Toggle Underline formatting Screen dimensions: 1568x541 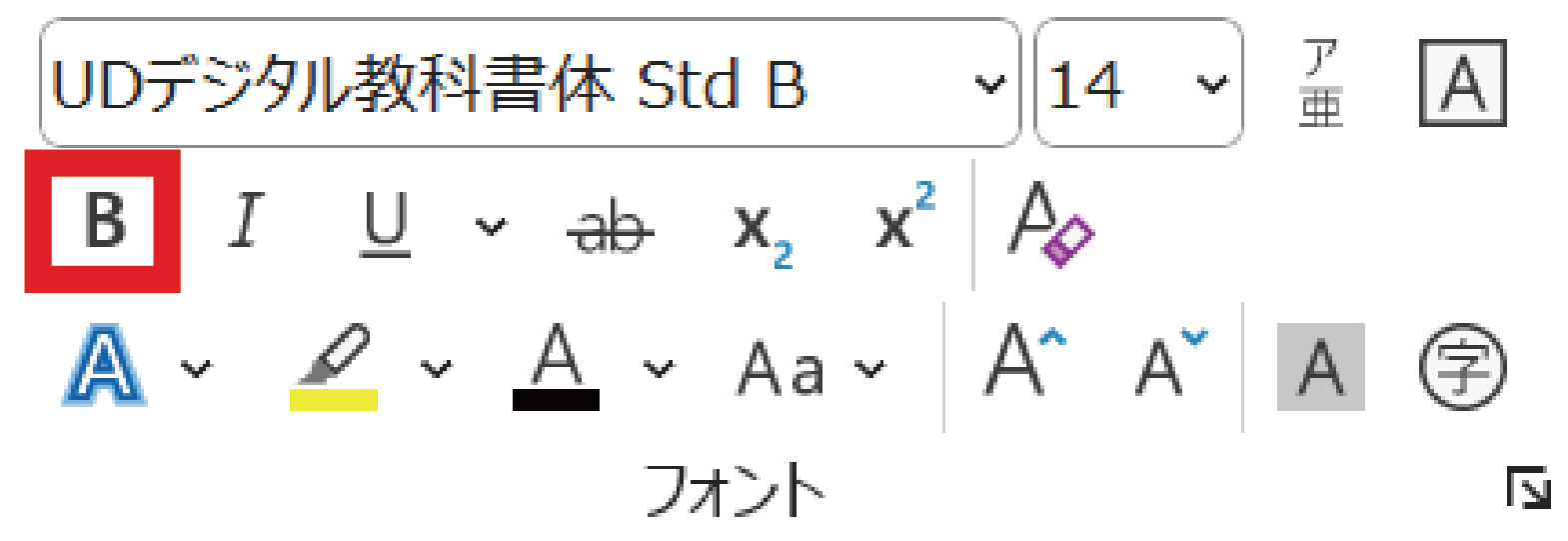tap(385, 223)
